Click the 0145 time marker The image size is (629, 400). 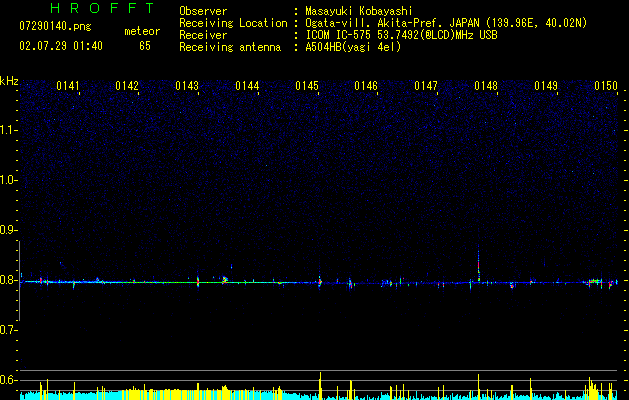coord(307,86)
